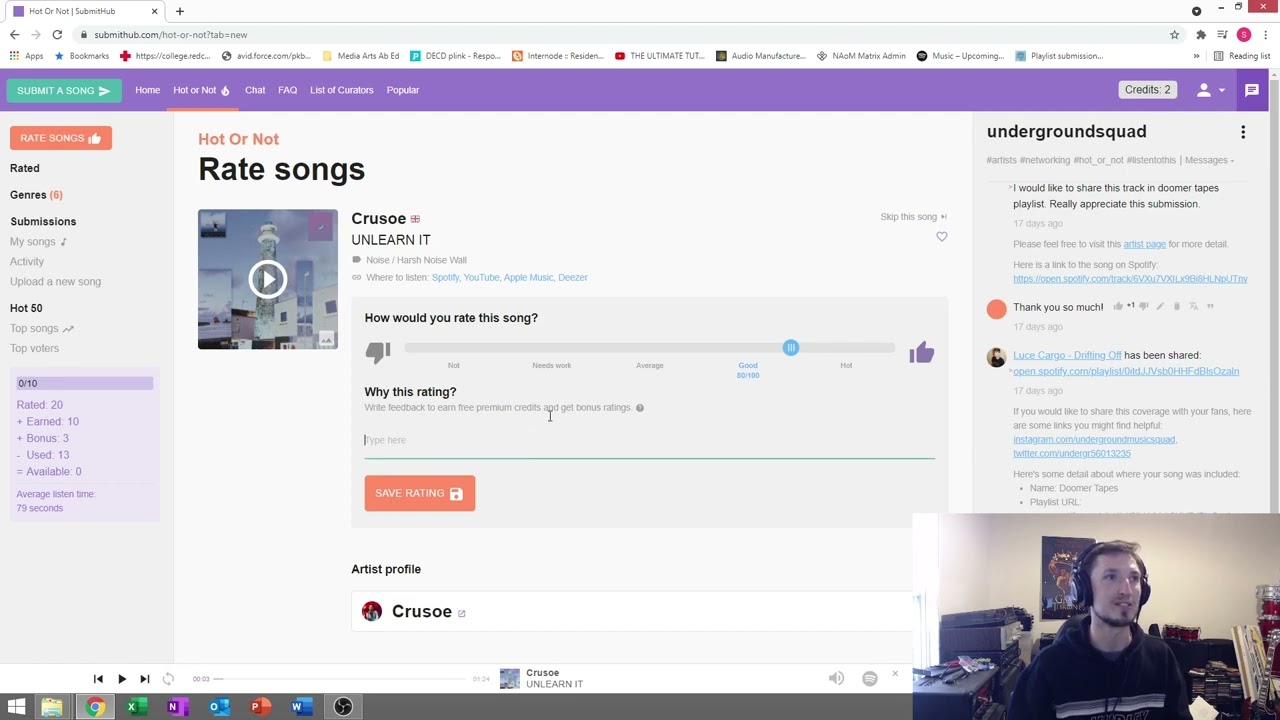Open the Rated sidebar item

25,168
